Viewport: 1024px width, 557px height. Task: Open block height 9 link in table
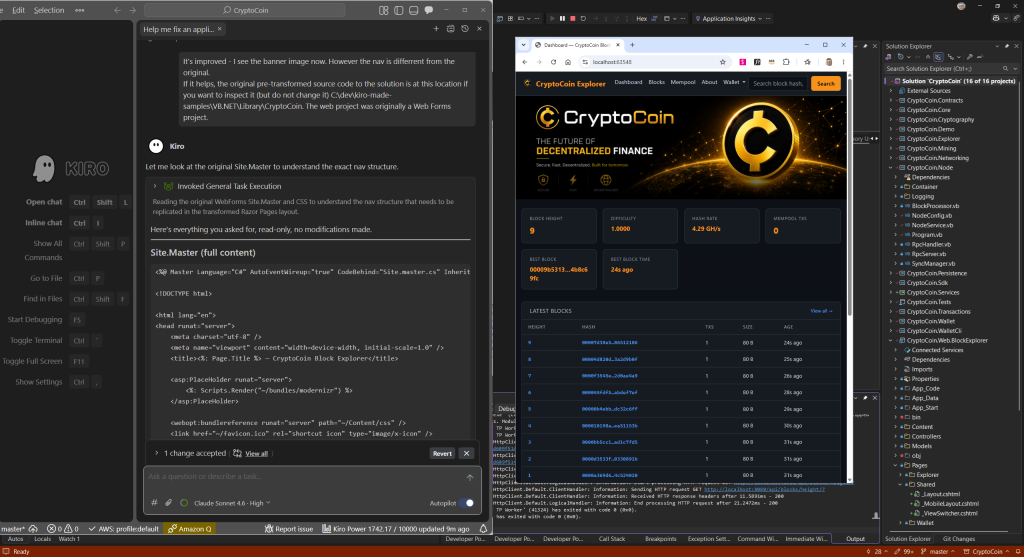point(530,343)
